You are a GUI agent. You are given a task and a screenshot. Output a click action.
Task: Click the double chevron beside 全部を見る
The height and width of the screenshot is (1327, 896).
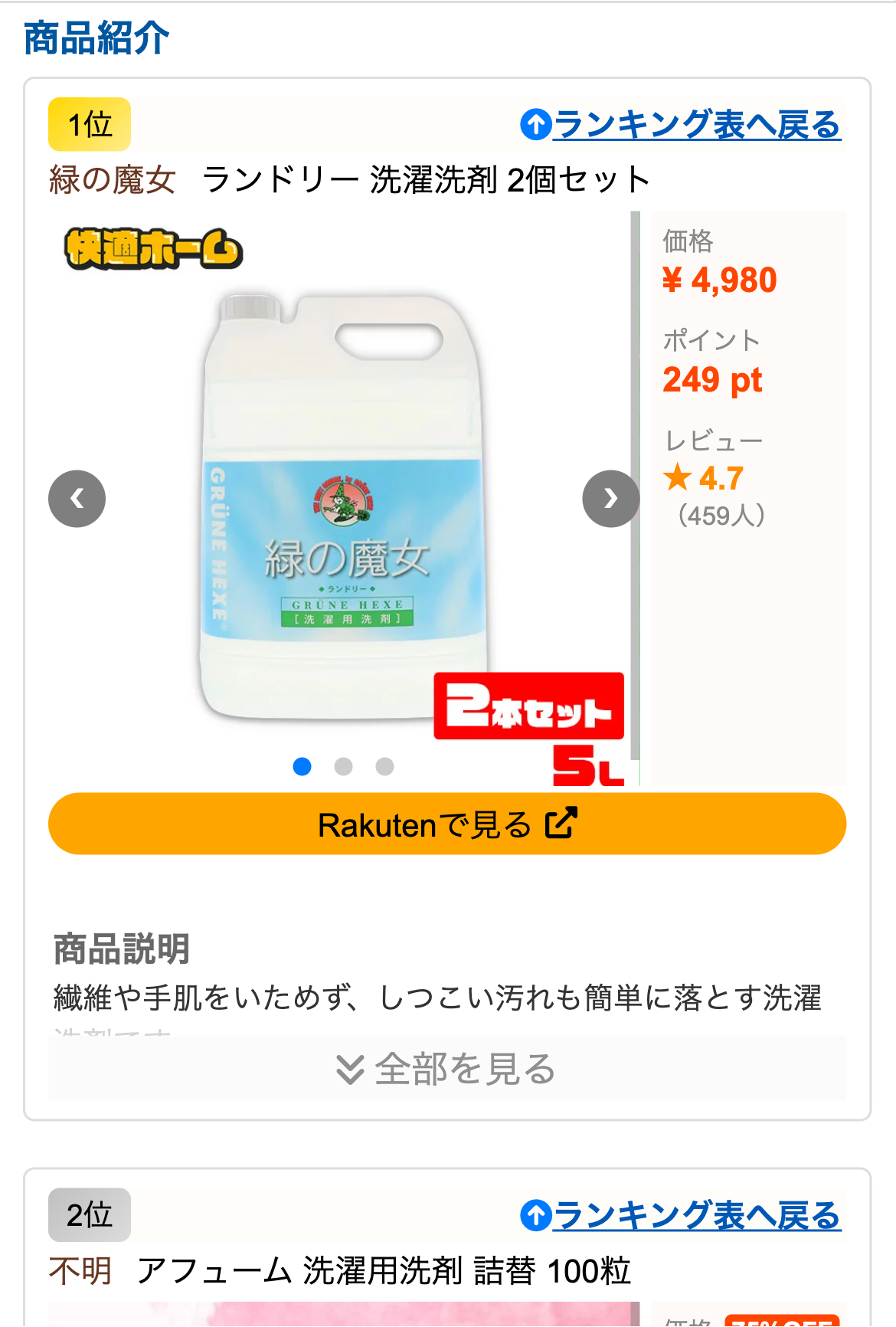[350, 1070]
